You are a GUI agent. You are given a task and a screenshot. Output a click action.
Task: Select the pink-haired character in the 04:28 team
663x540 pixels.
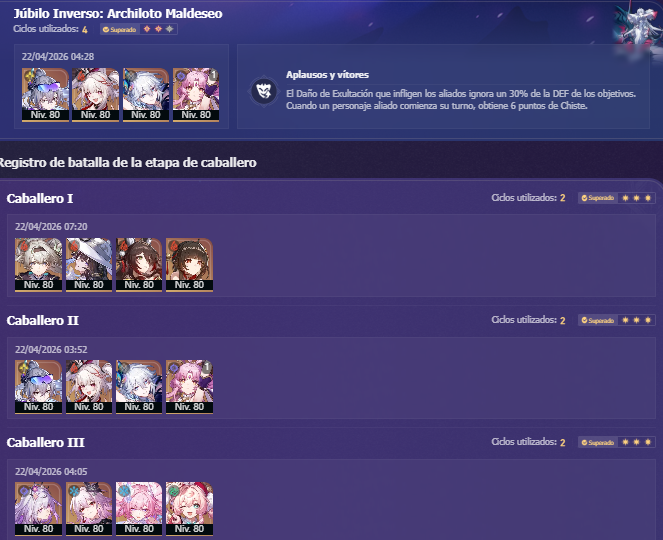point(196,95)
